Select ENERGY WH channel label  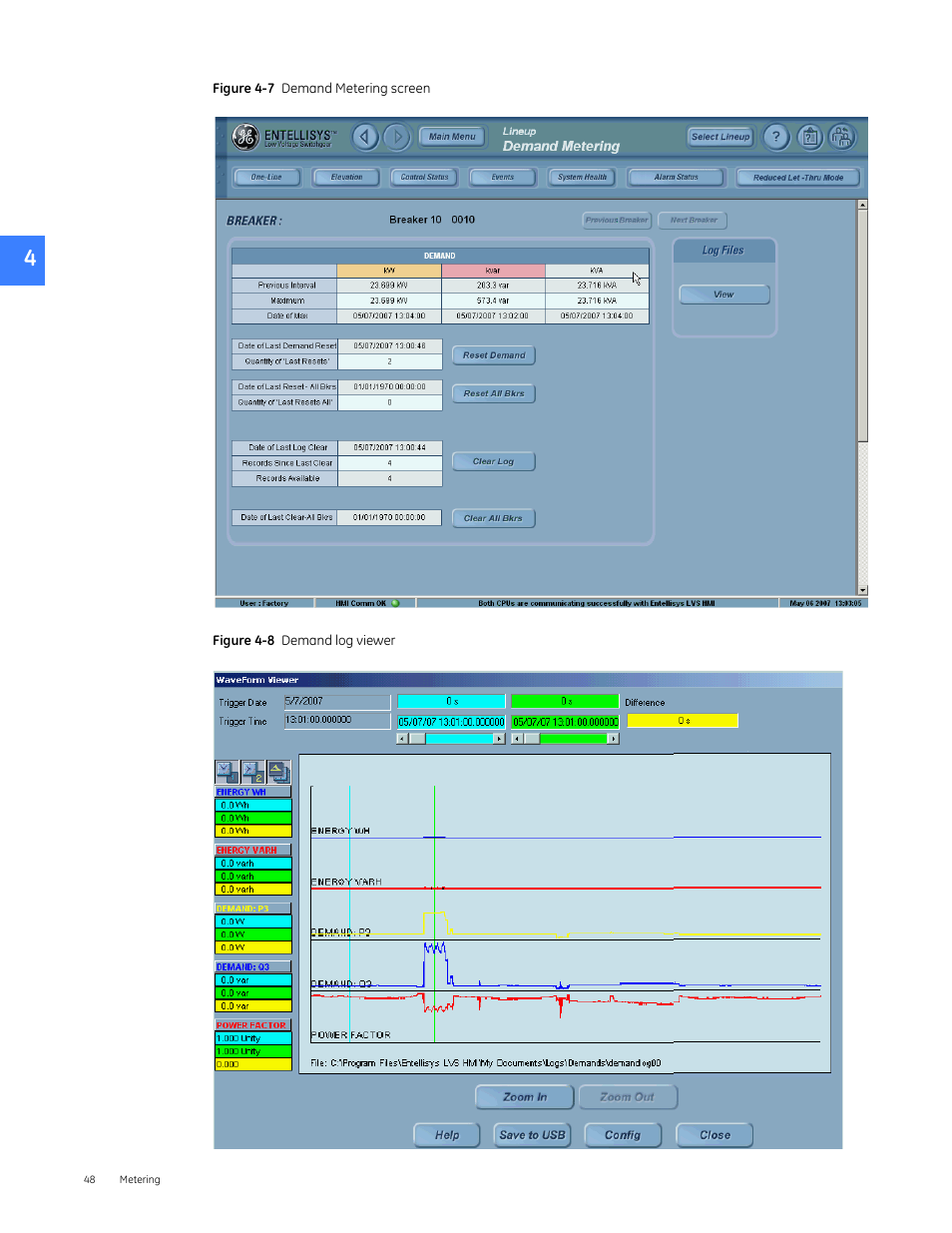click(252, 792)
